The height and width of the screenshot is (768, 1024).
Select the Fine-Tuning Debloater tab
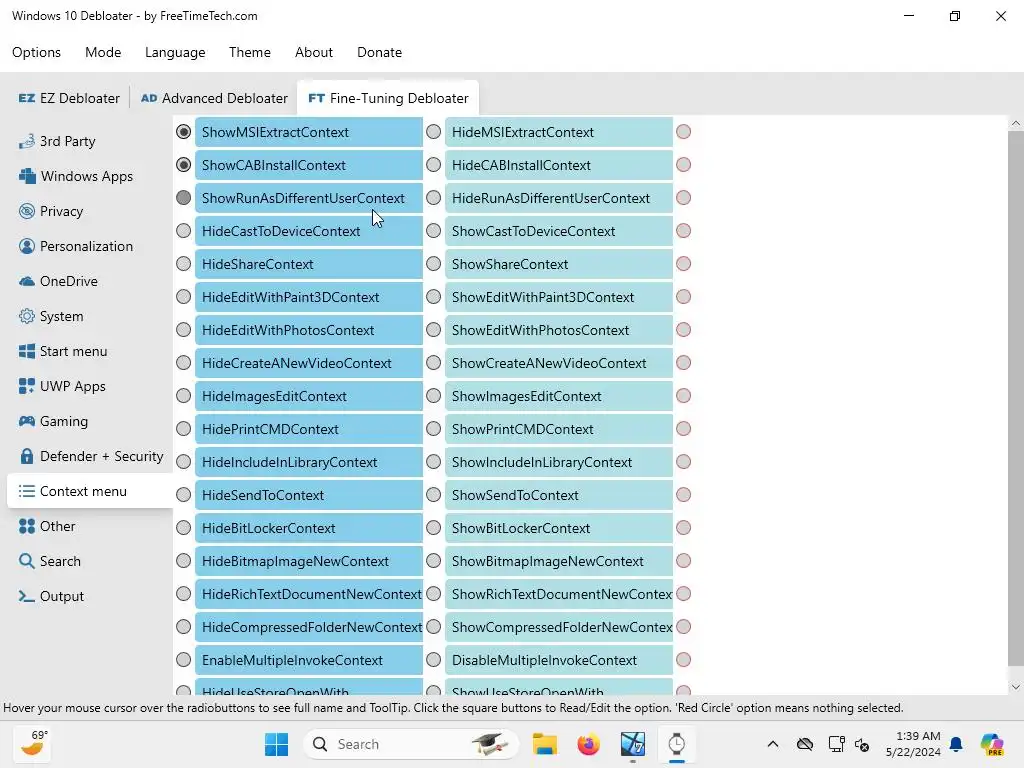388,98
